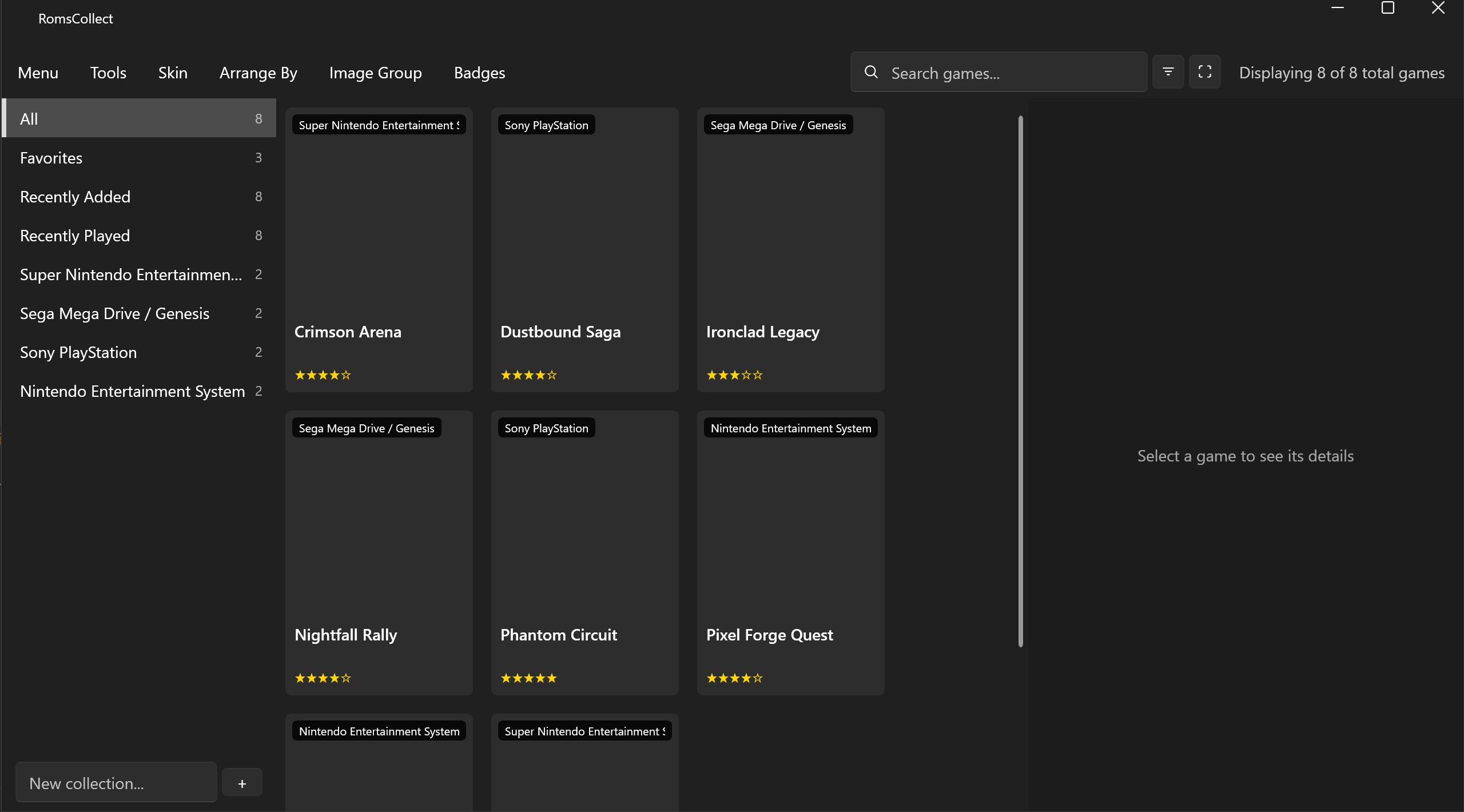This screenshot has width=1464, height=812.
Task: Click the Displaying 8 of 8 total games text
Action: click(1342, 73)
